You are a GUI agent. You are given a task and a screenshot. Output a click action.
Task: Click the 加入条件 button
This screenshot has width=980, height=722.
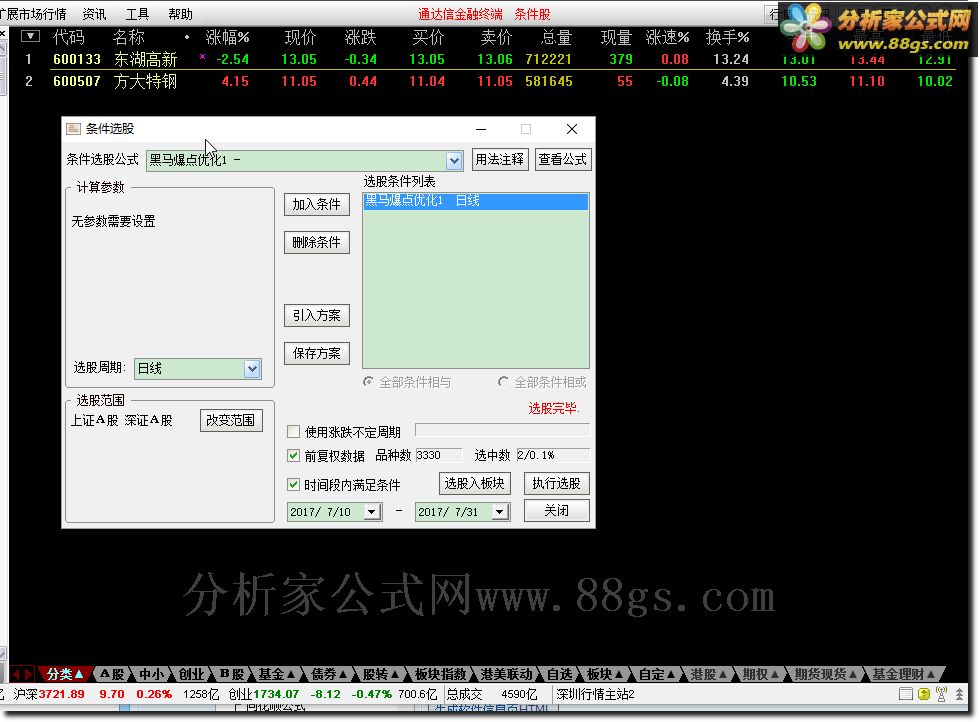316,204
